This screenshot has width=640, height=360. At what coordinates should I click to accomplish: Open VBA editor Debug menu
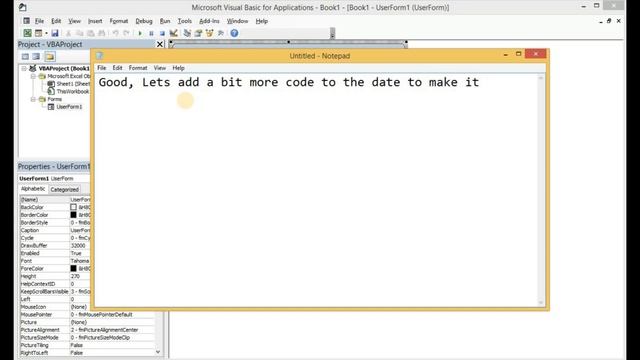(x=144, y=21)
